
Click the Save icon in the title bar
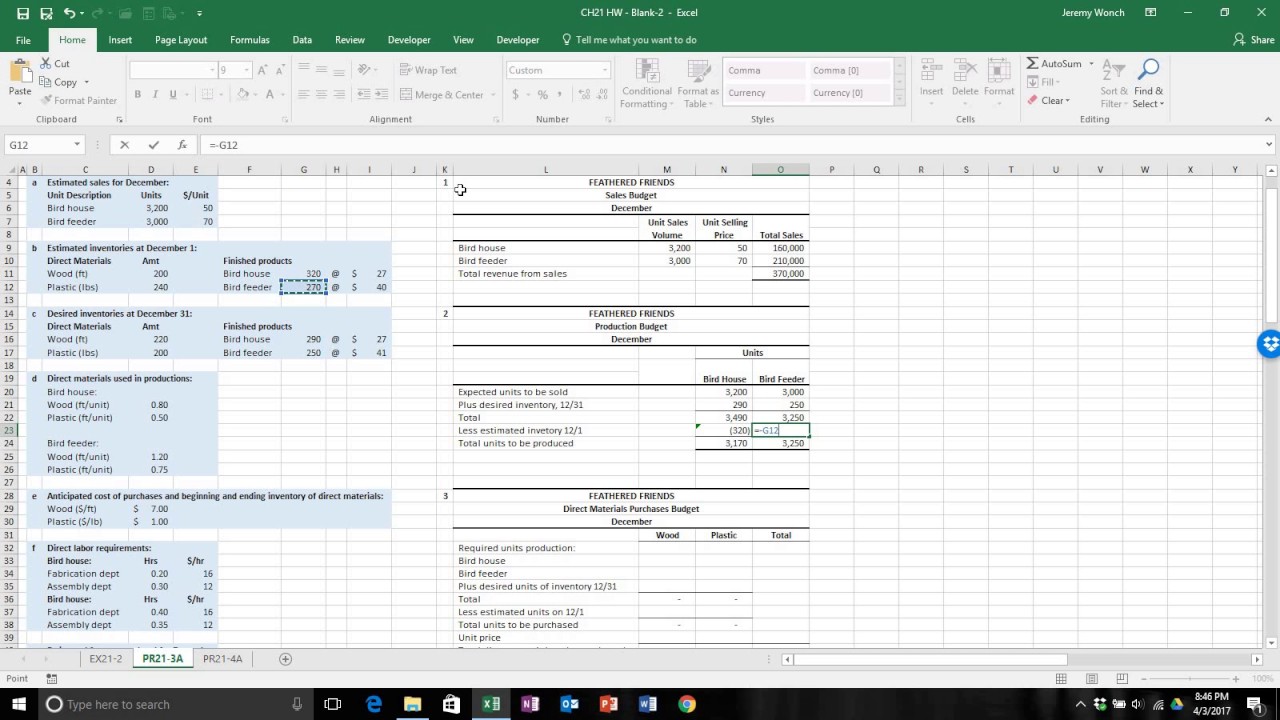[46, 13]
